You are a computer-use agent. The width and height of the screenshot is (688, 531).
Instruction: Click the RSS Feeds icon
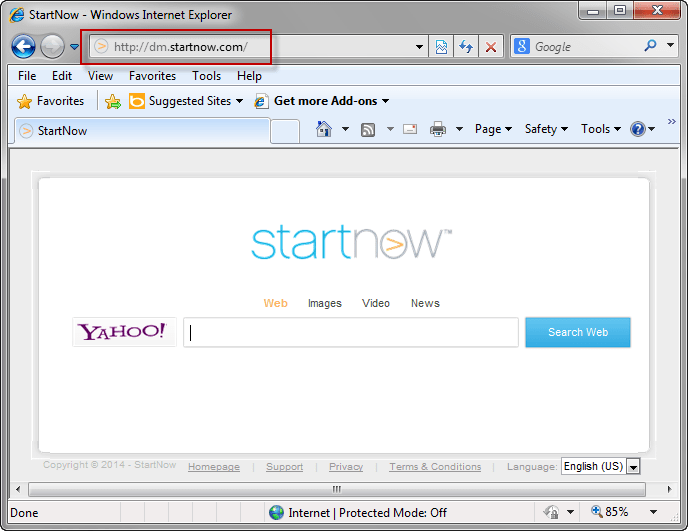coord(368,129)
